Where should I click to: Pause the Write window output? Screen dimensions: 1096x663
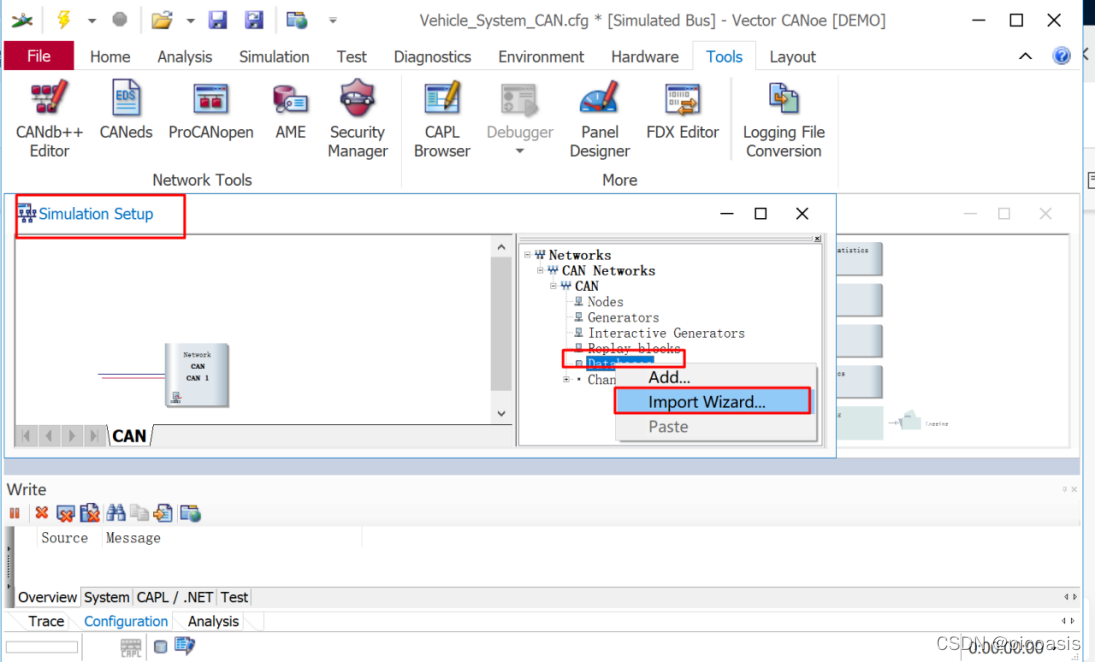(14, 513)
